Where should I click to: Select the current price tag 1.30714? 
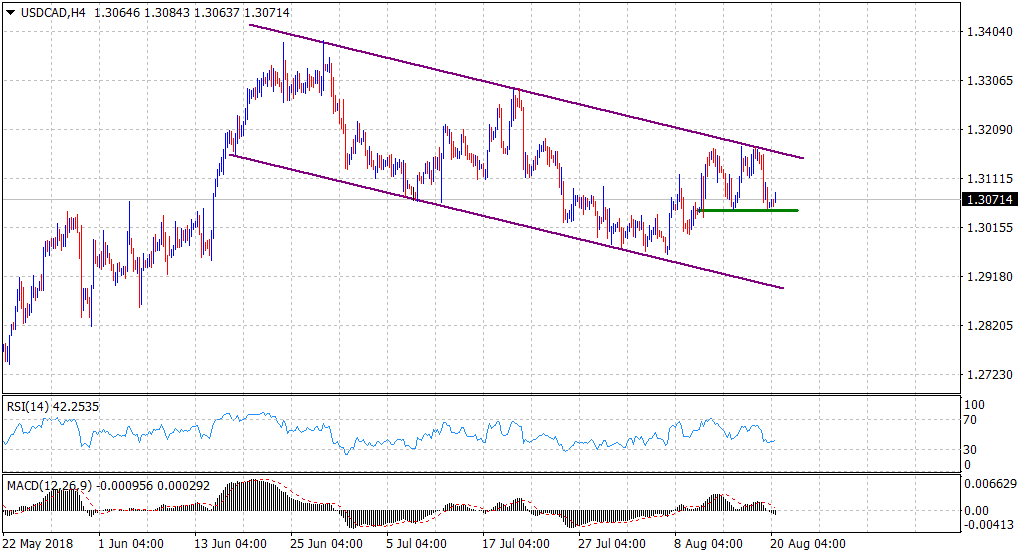[x=988, y=200]
